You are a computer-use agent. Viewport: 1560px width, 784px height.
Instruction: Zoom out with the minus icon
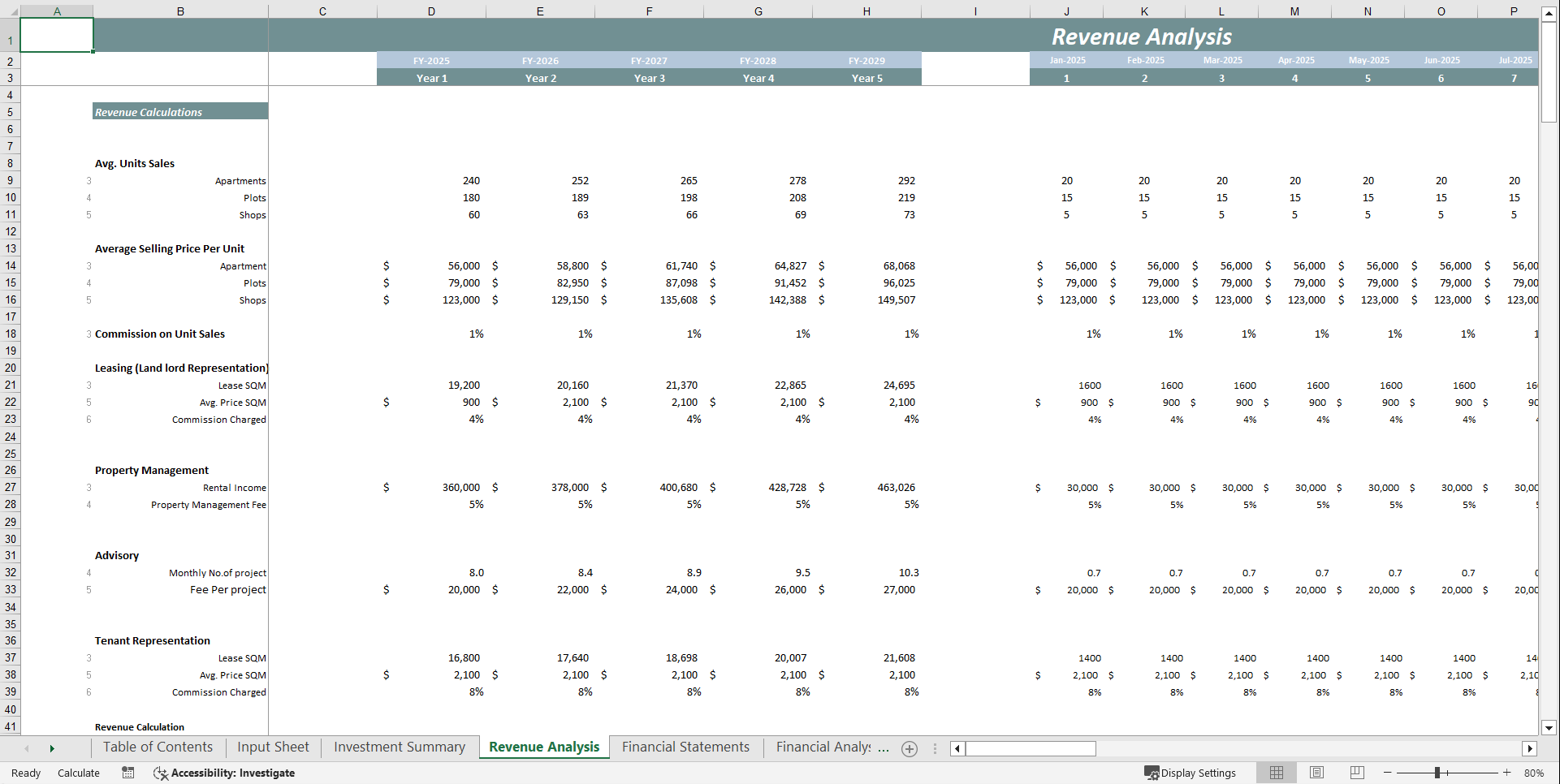click(1387, 773)
